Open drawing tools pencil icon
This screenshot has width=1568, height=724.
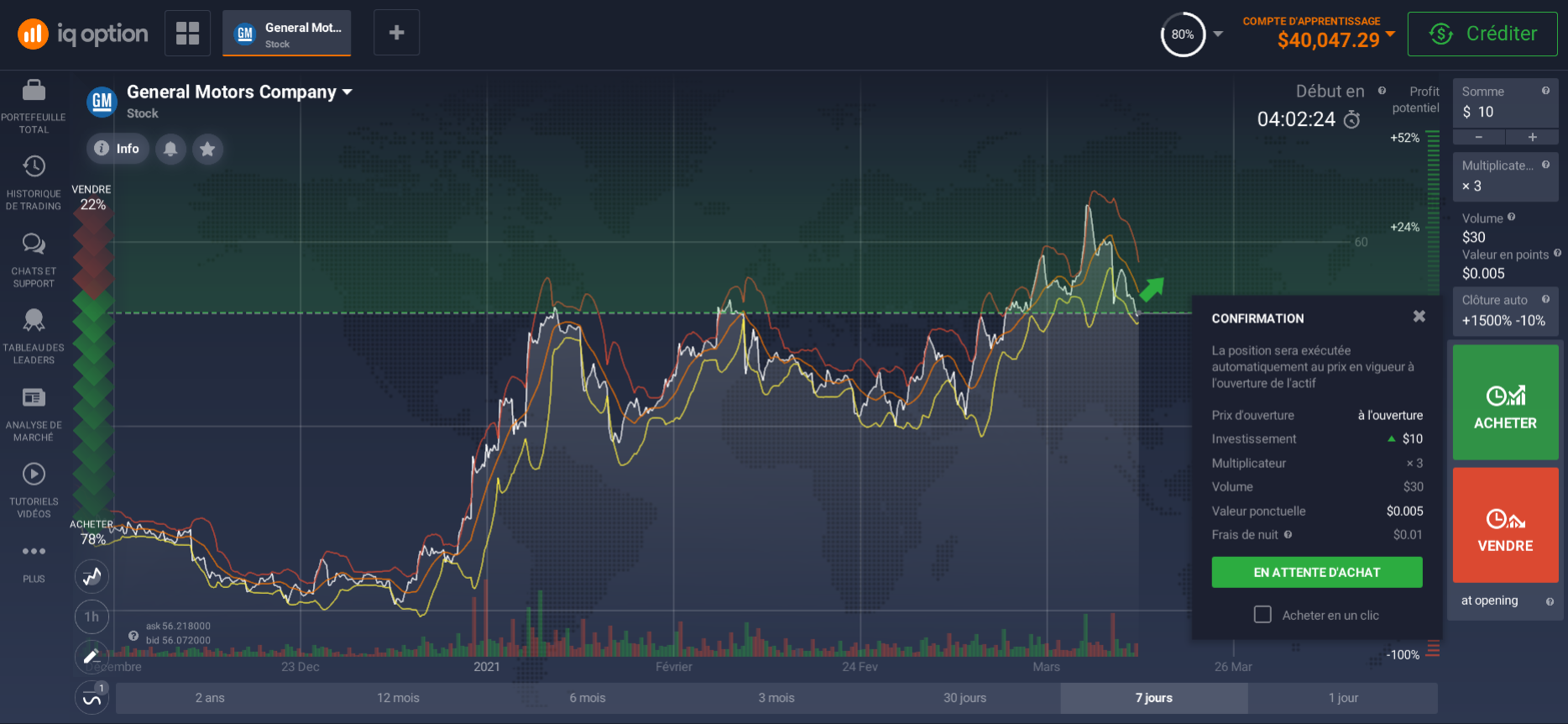tap(91, 656)
